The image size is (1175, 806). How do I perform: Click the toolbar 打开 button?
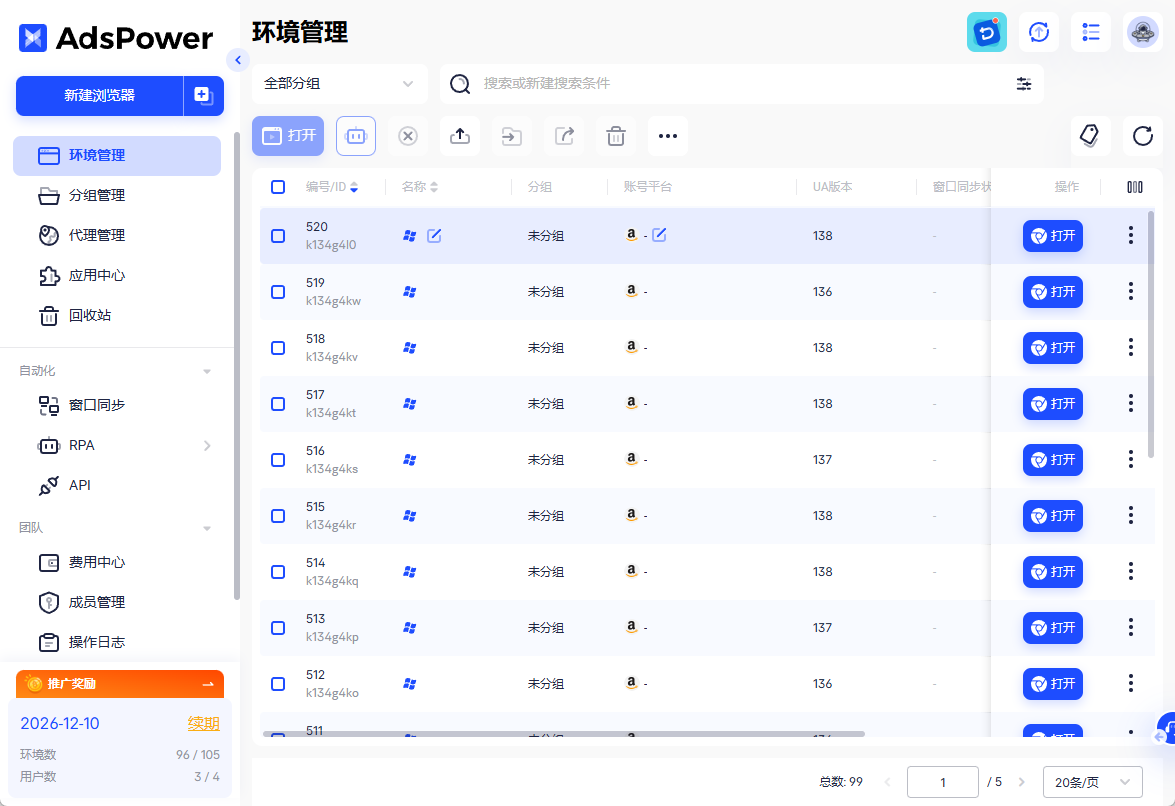point(288,136)
